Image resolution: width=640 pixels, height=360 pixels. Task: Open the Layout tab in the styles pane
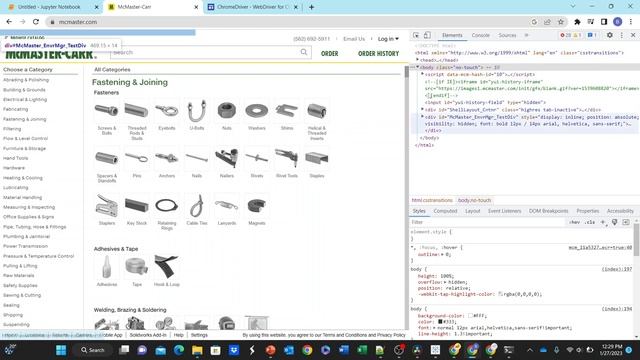click(x=473, y=211)
